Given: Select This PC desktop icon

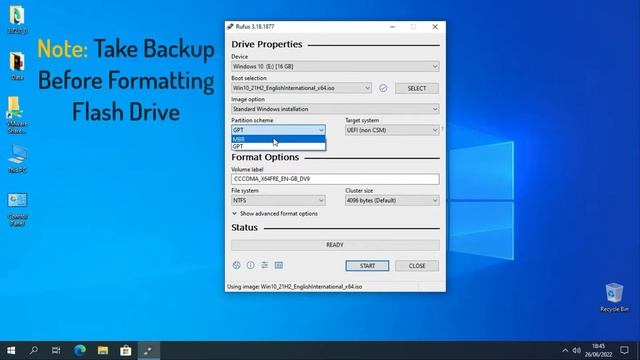Looking at the screenshot, I should 17,159.
